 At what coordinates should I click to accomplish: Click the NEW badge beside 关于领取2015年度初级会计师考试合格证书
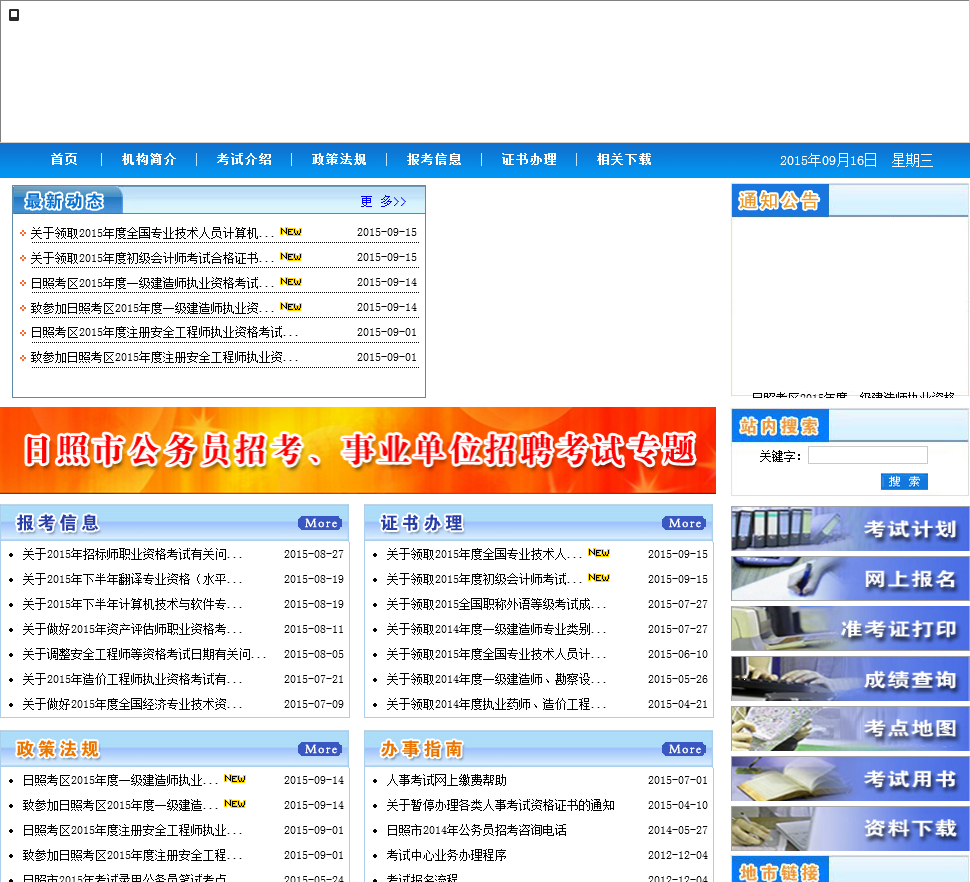(291, 257)
